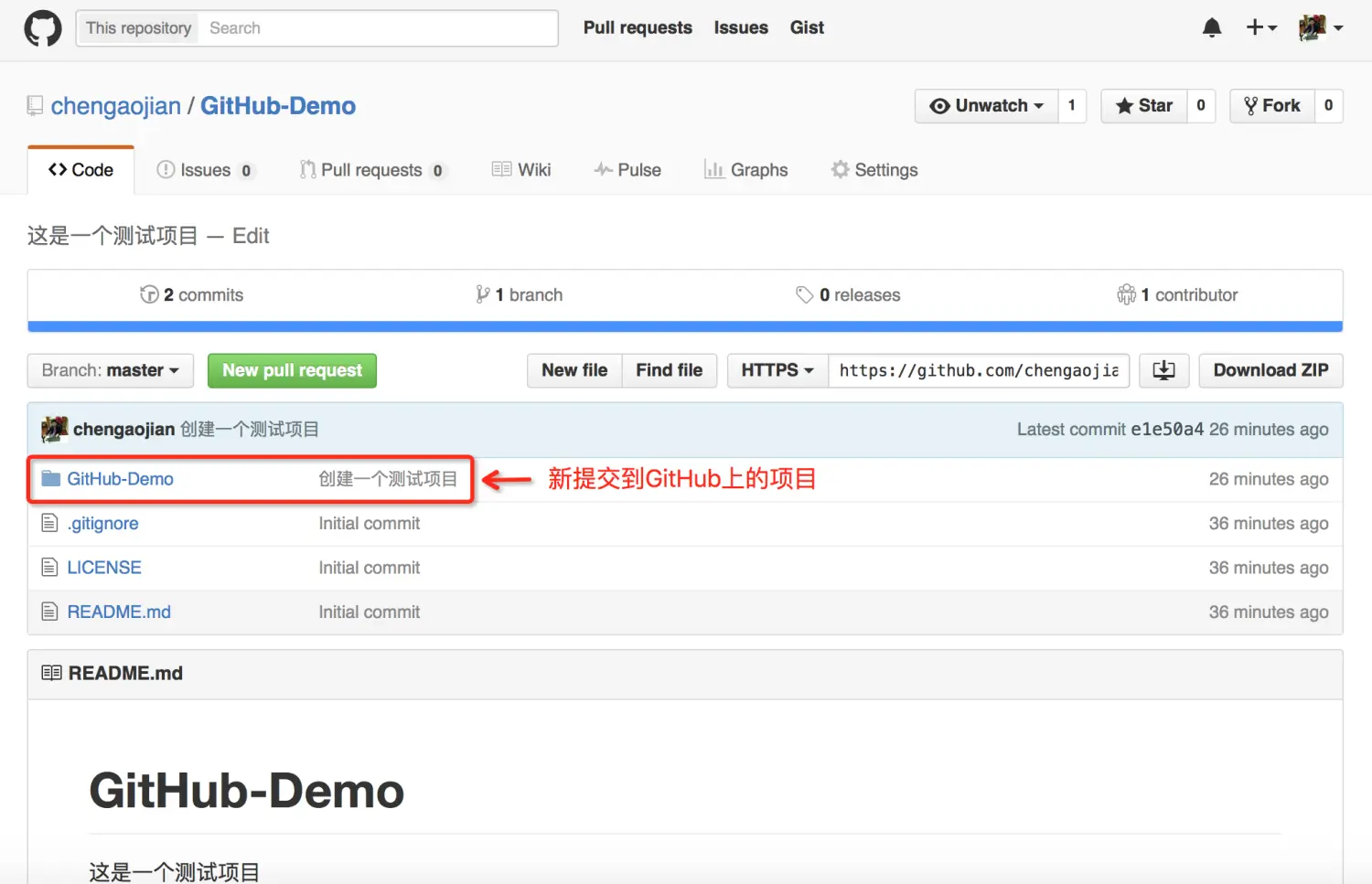
Task: Open the LICENSE file
Action: [104, 568]
